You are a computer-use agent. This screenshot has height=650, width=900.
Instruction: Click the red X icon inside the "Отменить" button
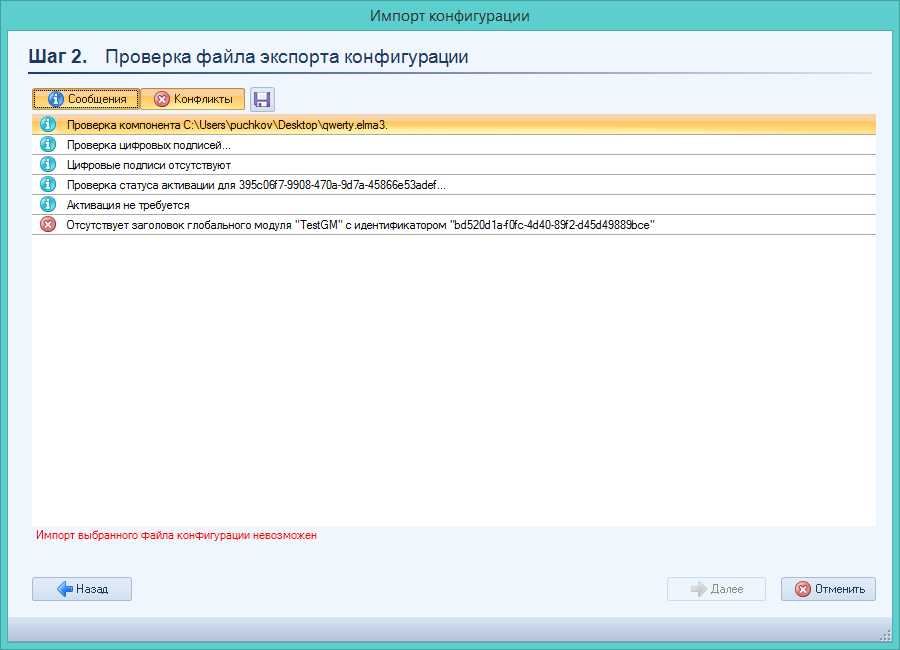pyautogui.click(x=802, y=589)
